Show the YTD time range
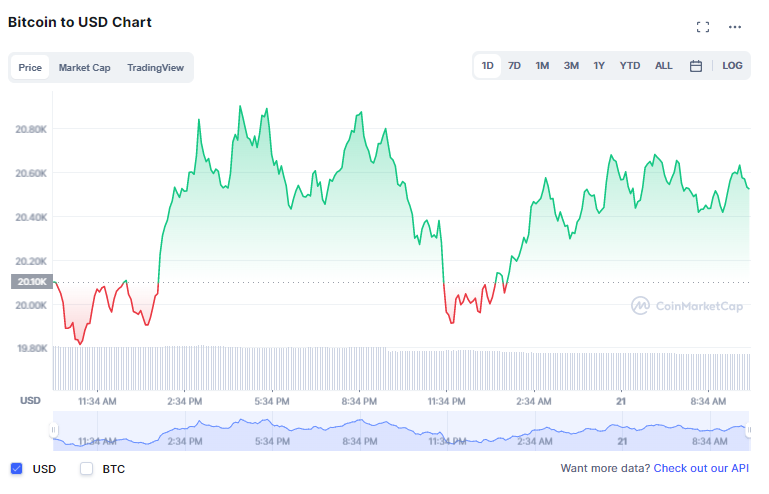The image size is (769, 494). click(x=630, y=66)
